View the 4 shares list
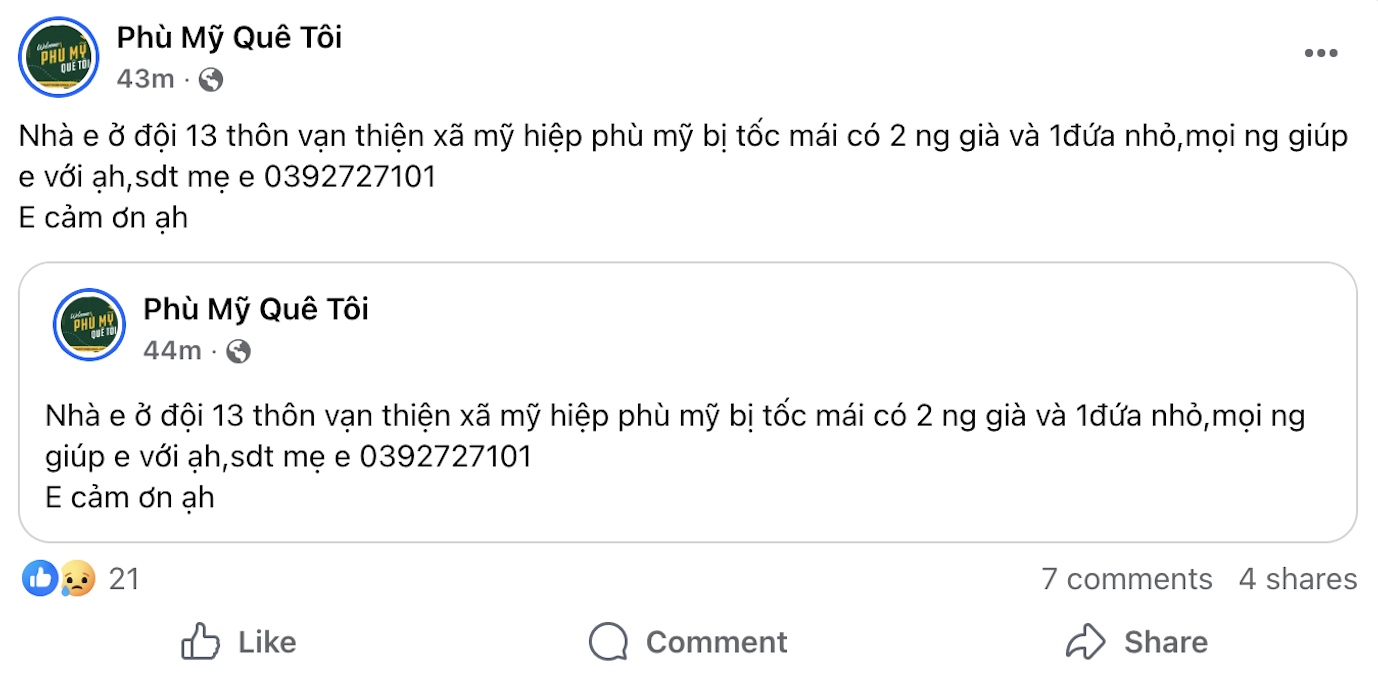This screenshot has height=688, width=1378. click(1296, 578)
